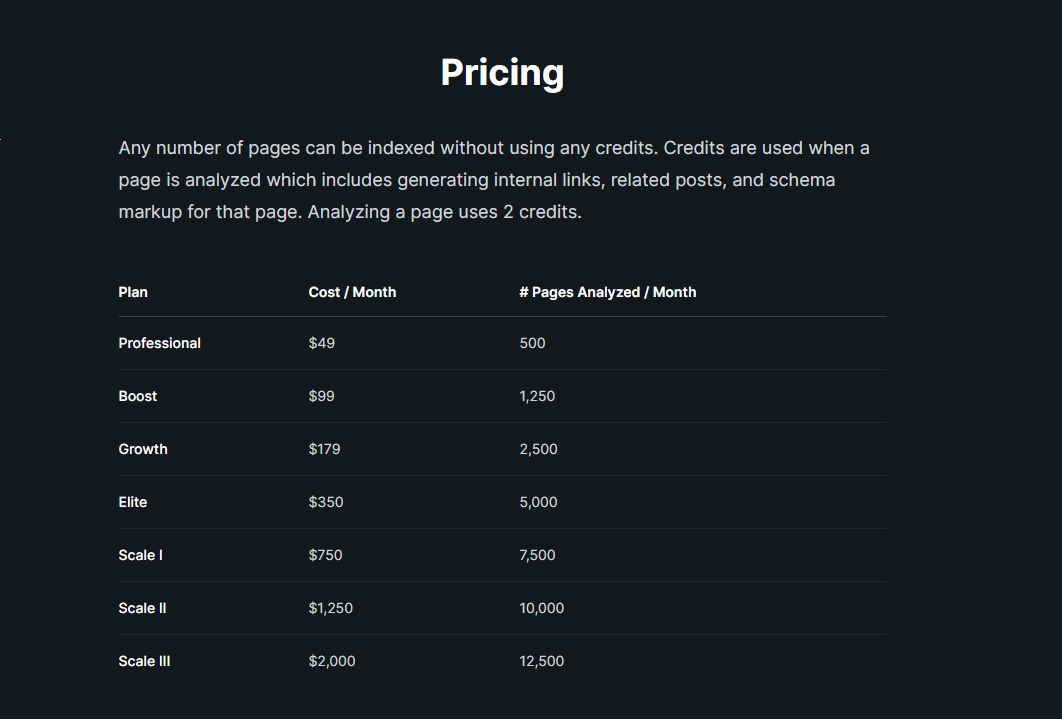
Task: Click the $350 price cell
Action: [x=326, y=502]
